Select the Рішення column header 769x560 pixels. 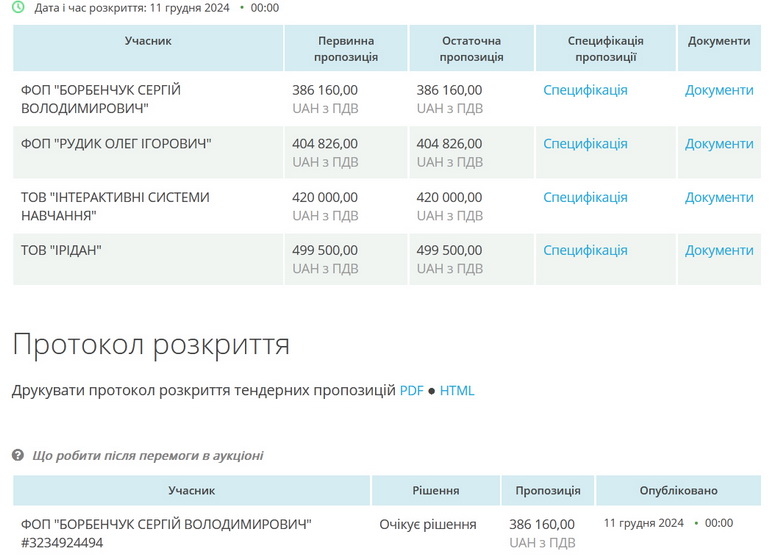pos(435,491)
